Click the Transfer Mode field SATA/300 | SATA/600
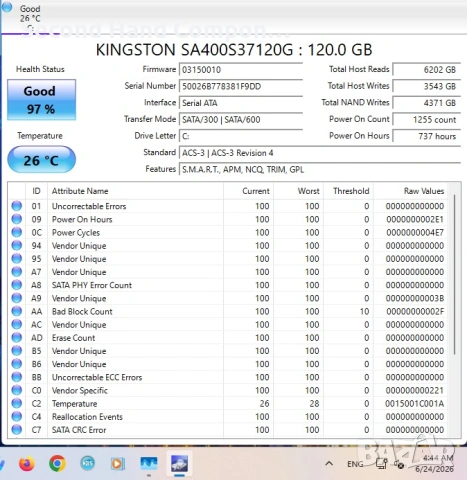Image resolution: width=467 pixels, height=480 pixels. tap(241, 120)
